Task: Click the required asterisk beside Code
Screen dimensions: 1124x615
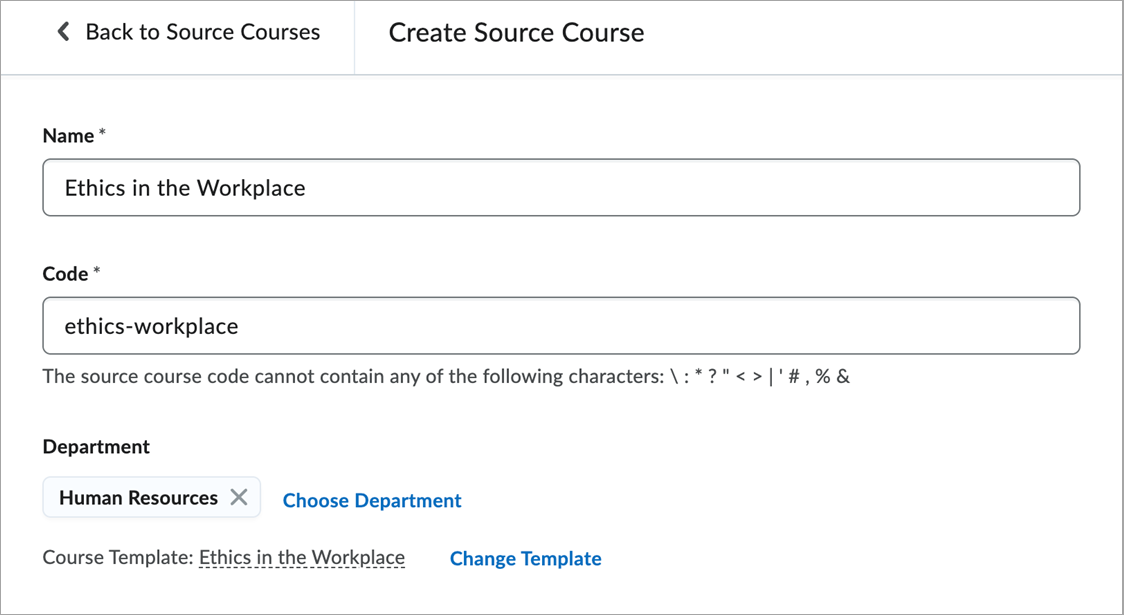Action: [x=97, y=272]
